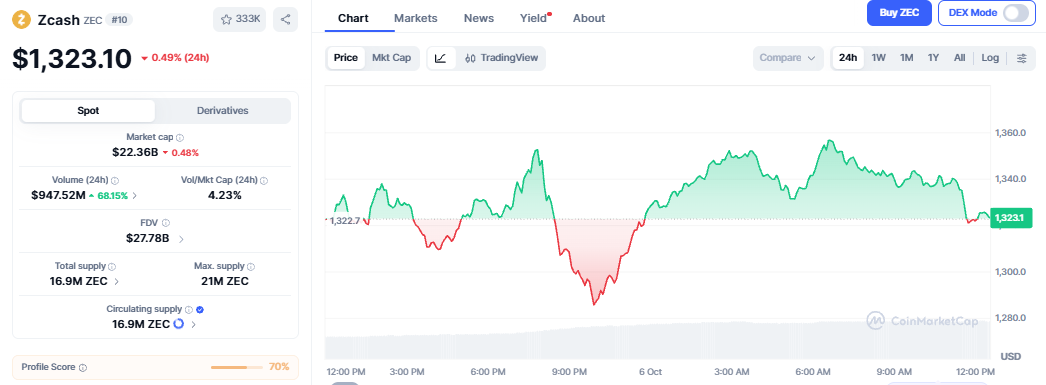This screenshot has width=1046, height=385.
Task: Select the Derivatives segment
Action: (x=222, y=111)
